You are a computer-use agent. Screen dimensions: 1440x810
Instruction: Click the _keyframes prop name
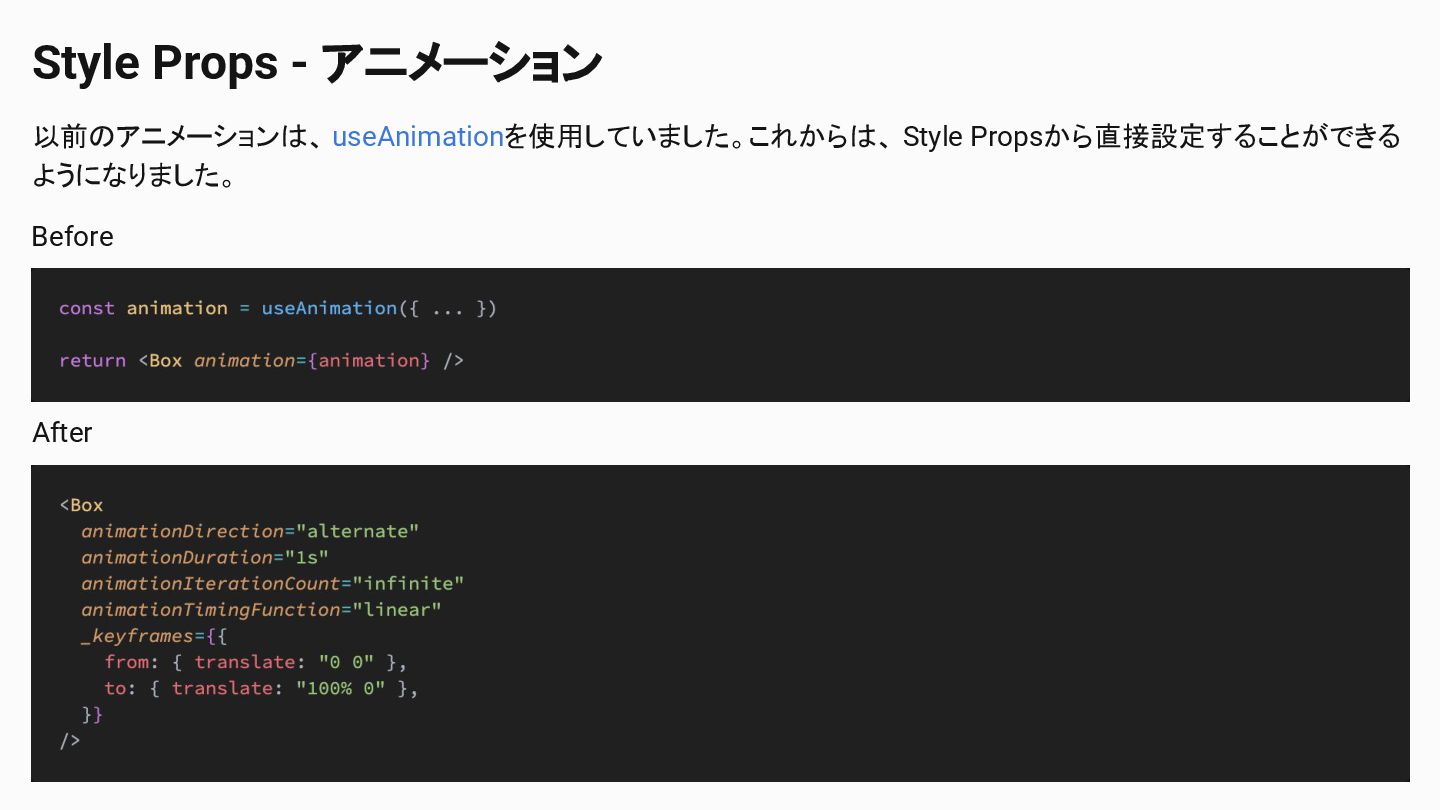(x=136, y=635)
